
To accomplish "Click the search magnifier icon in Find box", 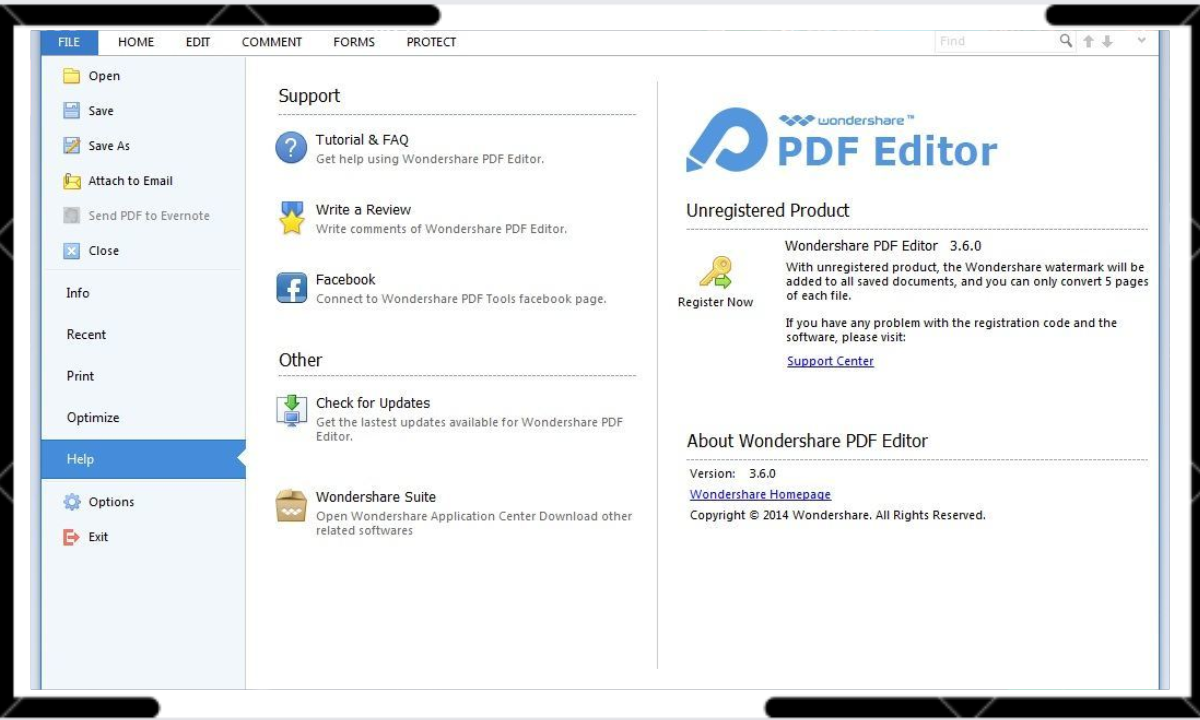I will [x=1066, y=41].
